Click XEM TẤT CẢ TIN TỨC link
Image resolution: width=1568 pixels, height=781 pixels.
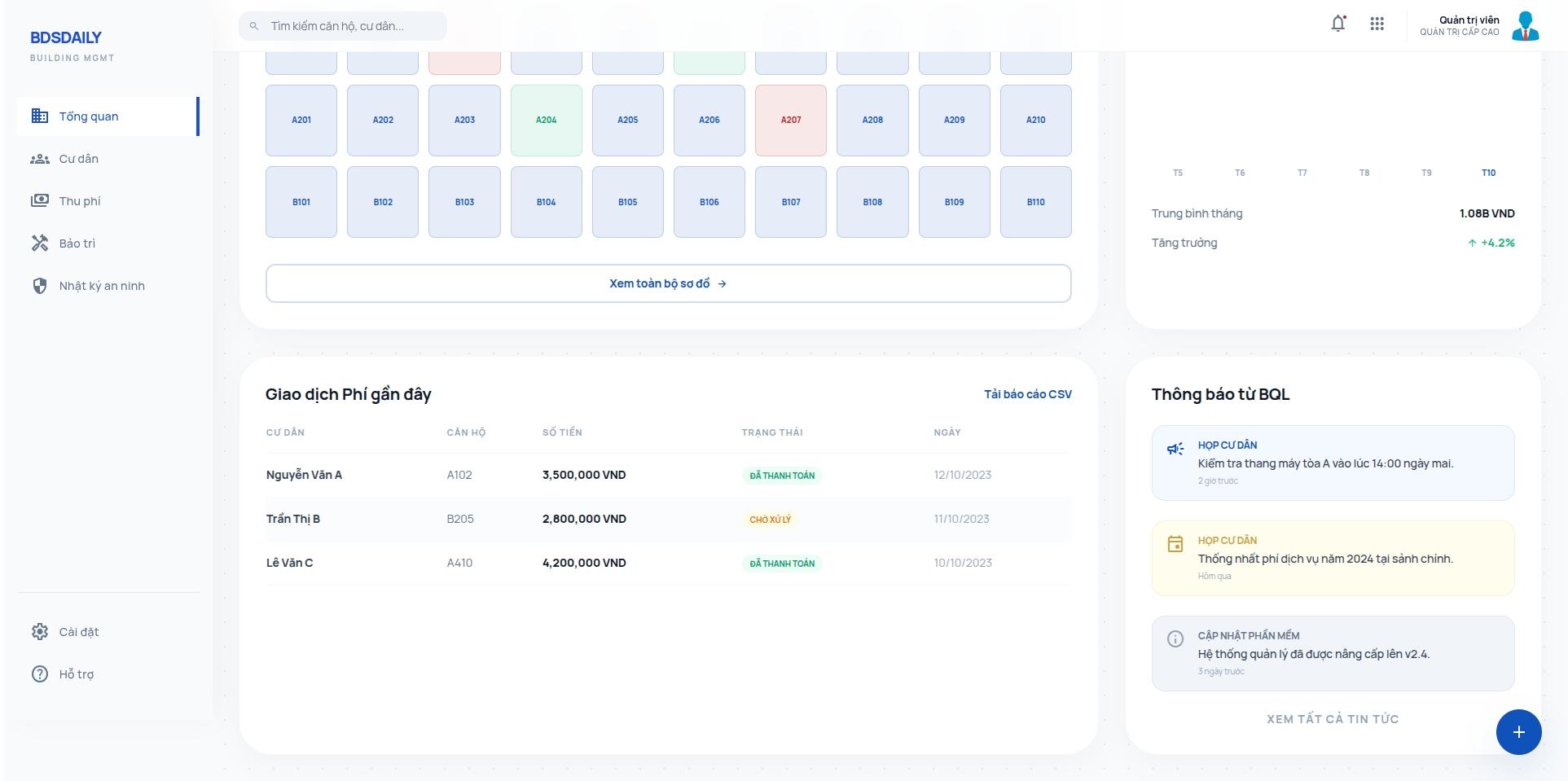pyautogui.click(x=1332, y=719)
